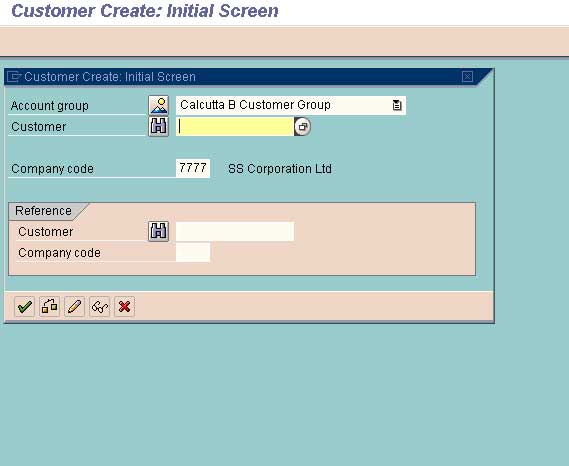The width and height of the screenshot is (569, 466).
Task: Click the Reference Customer input field
Action: (x=235, y=232)
